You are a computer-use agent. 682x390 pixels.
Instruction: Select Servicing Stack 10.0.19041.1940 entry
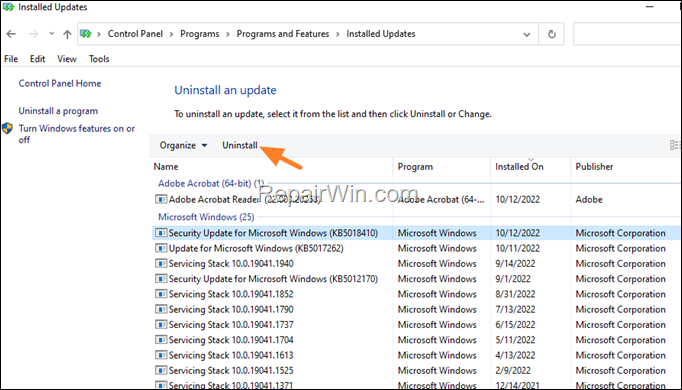231,263
